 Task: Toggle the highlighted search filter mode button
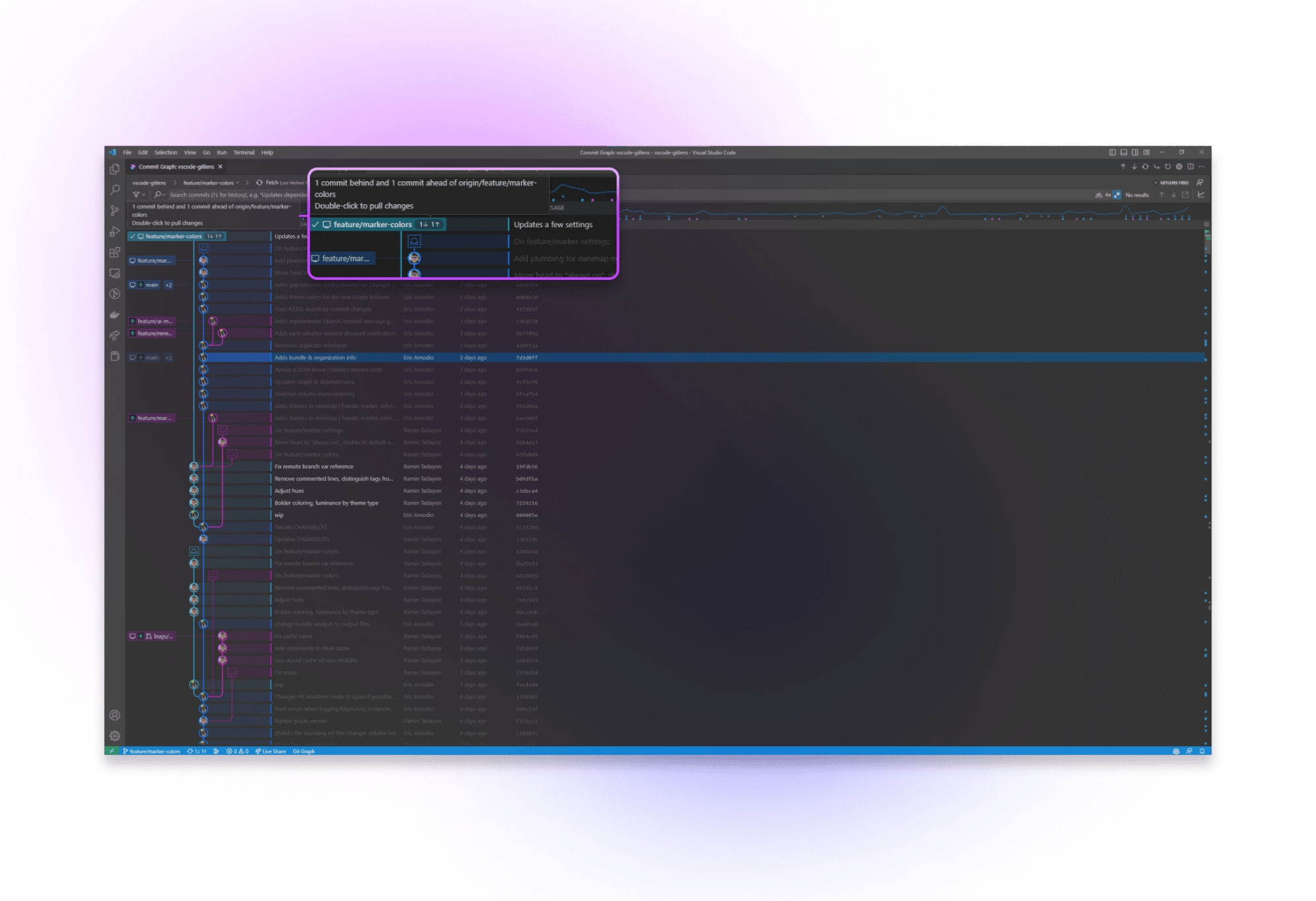tap(1117, 195)
